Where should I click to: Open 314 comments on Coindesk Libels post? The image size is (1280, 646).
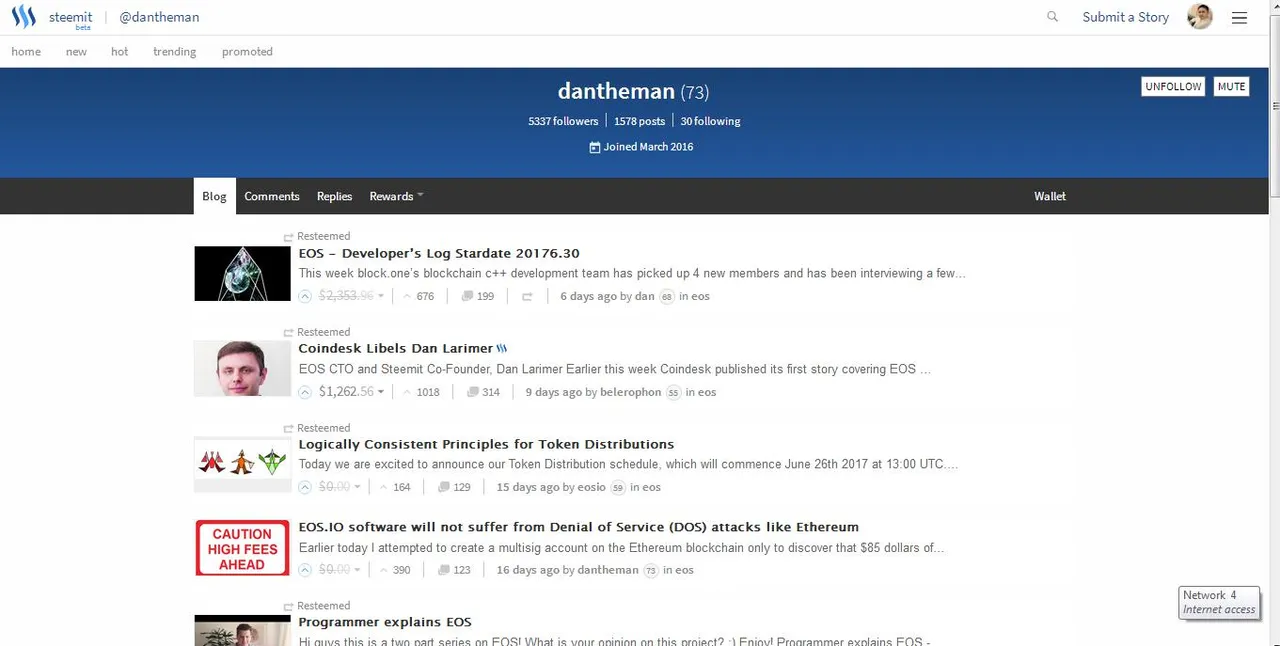pos(483,392)
